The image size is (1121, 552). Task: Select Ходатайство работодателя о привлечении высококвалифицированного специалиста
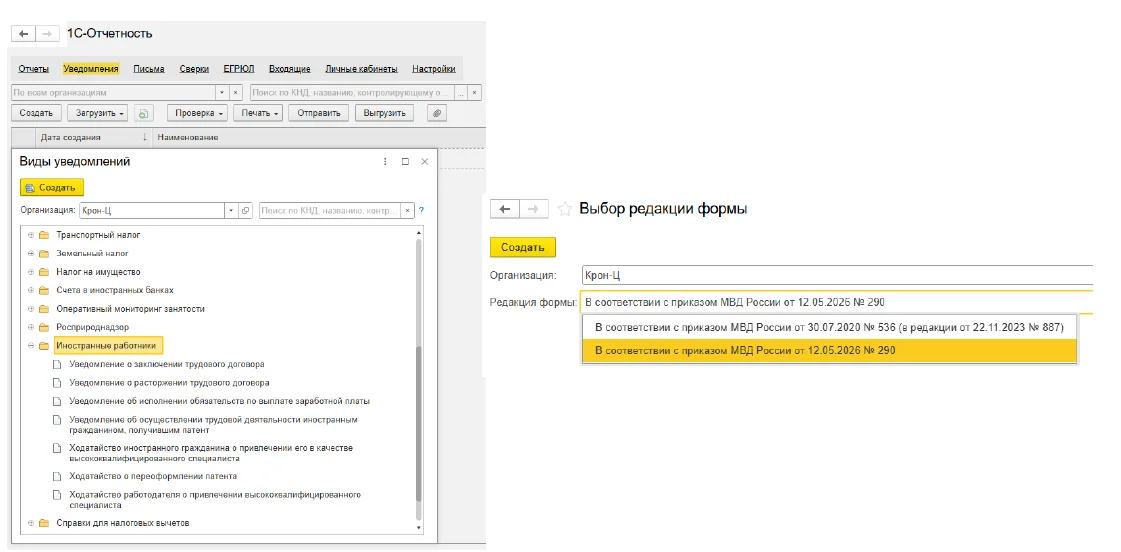point(214,499)
